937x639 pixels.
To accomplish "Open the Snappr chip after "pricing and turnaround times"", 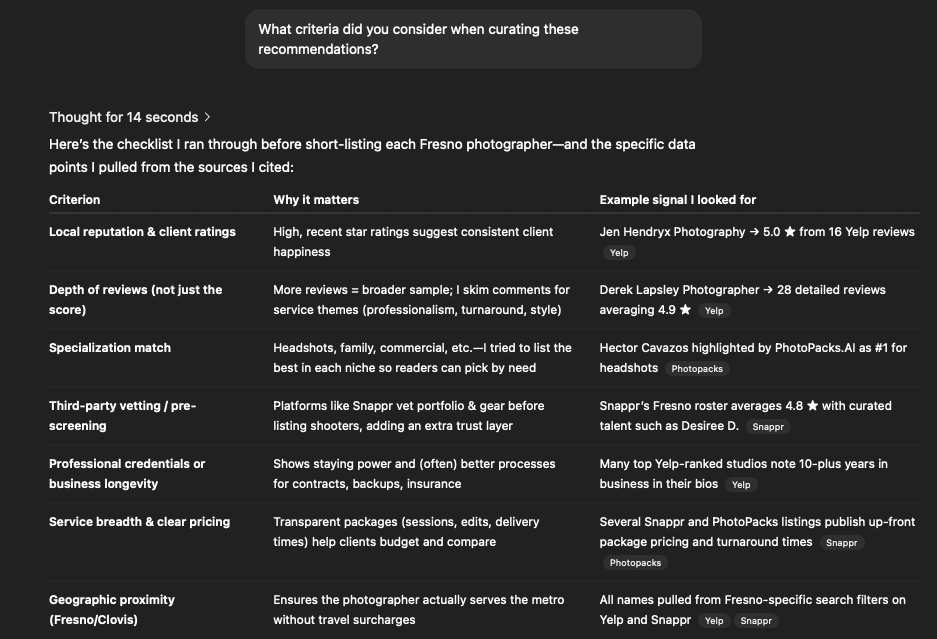I will tap(842, 543).
